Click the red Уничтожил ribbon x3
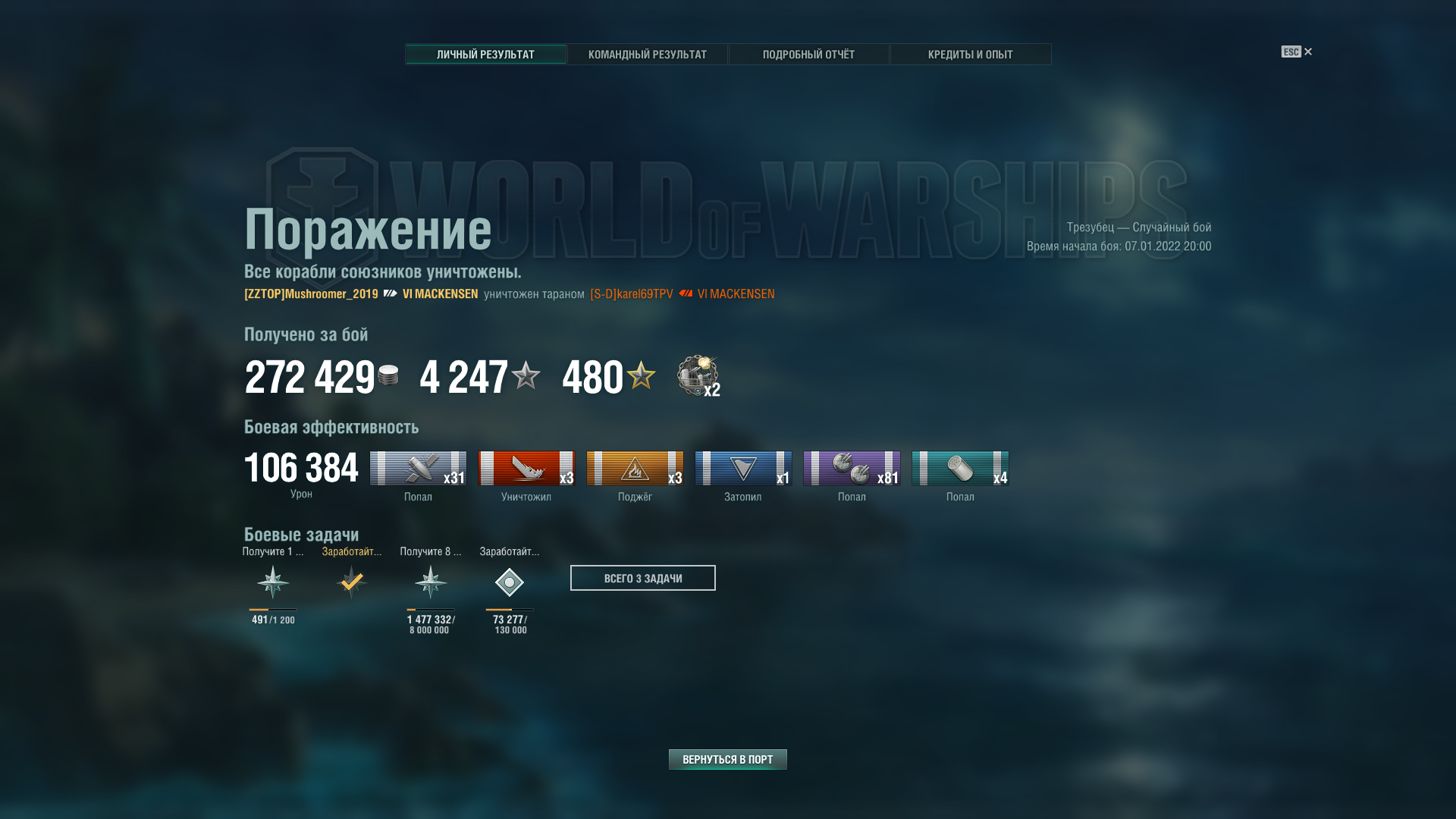 coord(526,469)
